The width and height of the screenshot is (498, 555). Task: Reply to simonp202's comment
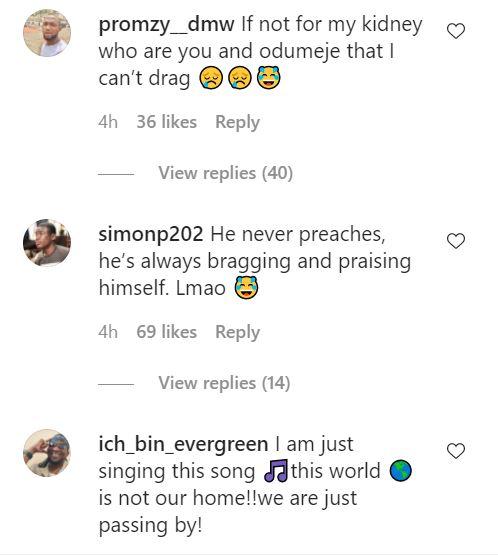point(237,332)
